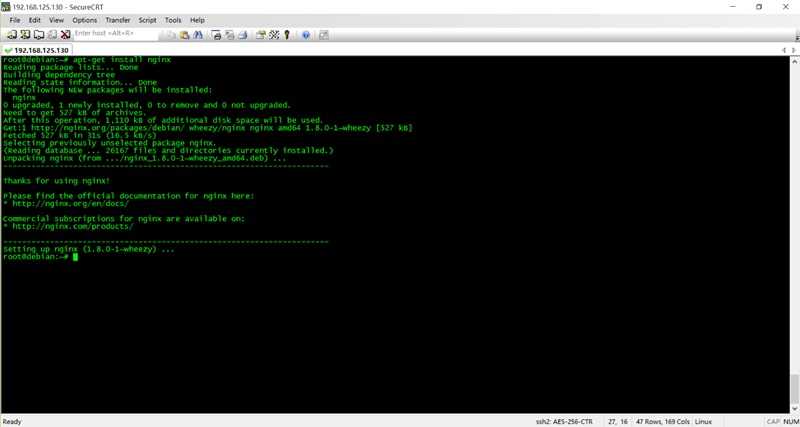
Task: Click the Connect in Tab icon
Action: coord(39,35)
